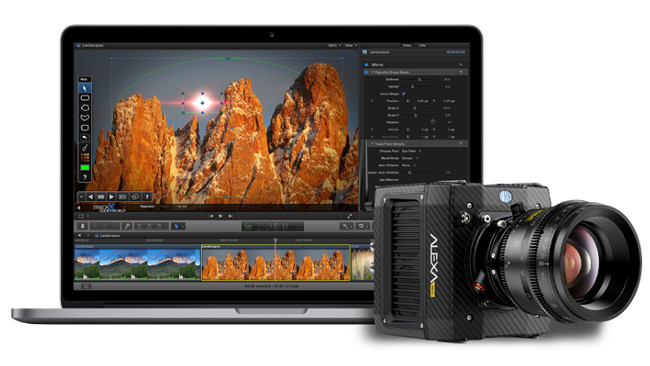Click the timeline playhead marker

pyautogui.click(x=275, y=240)
